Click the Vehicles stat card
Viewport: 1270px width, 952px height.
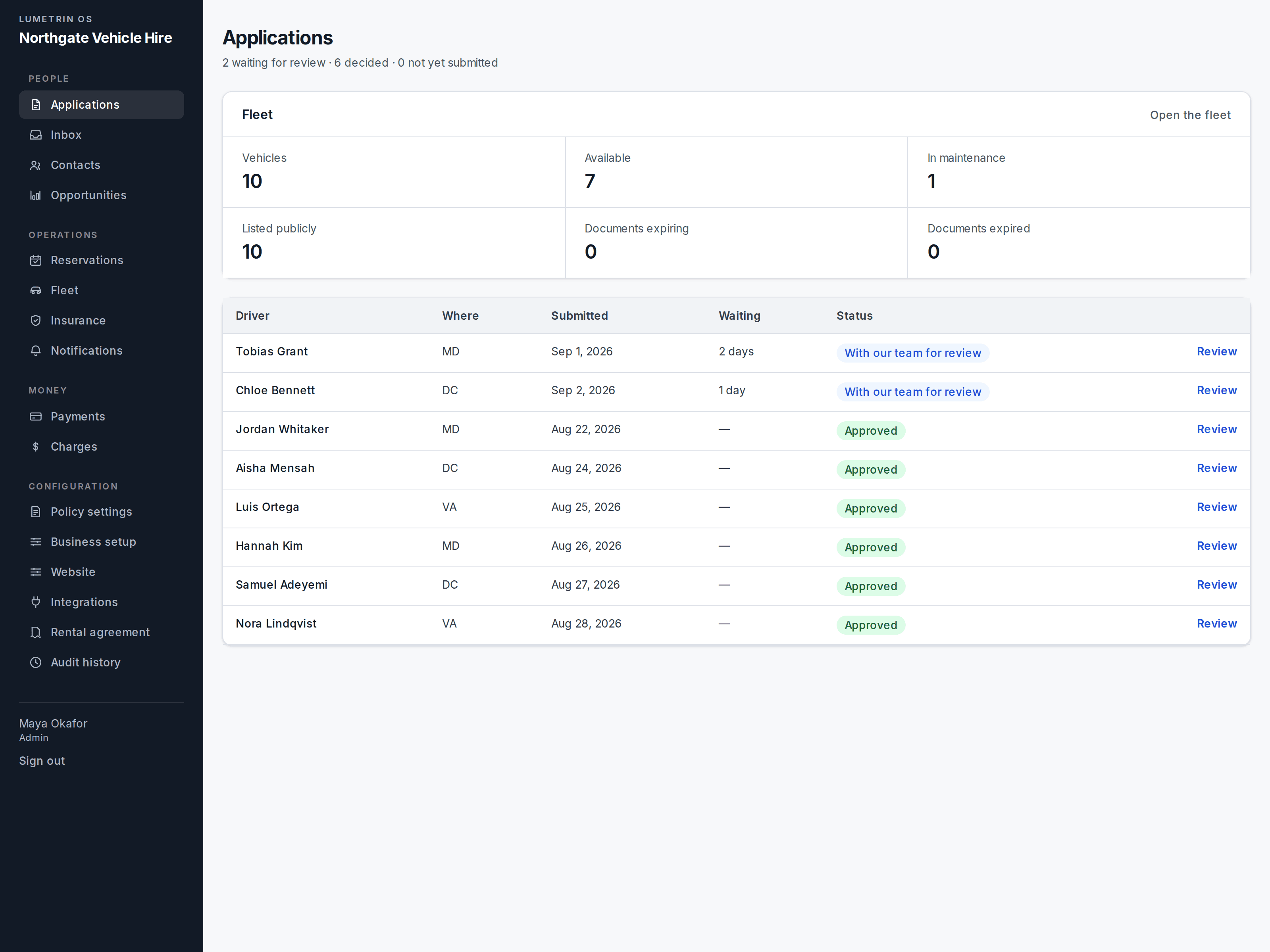[394, 172]
